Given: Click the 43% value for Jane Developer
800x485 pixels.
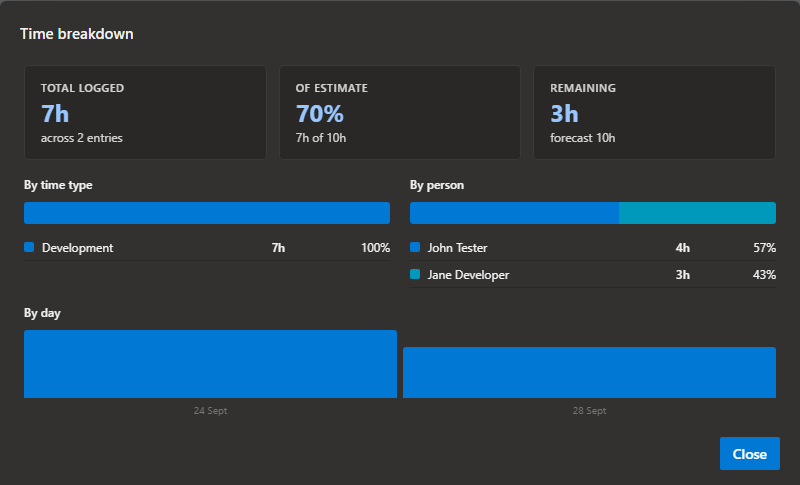Looking at the screenshot, I should tap(764, 275).
